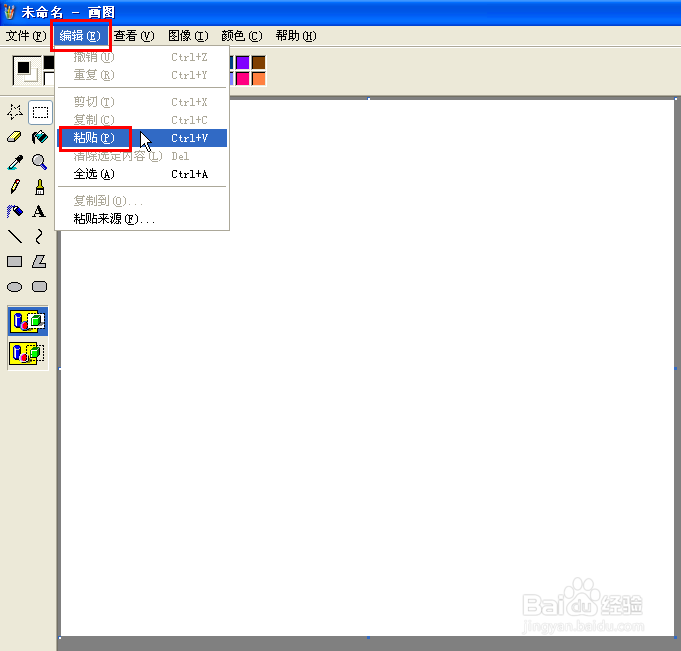Enable transparent selection mode option
The image size is (681, 651).
point(28,353)
